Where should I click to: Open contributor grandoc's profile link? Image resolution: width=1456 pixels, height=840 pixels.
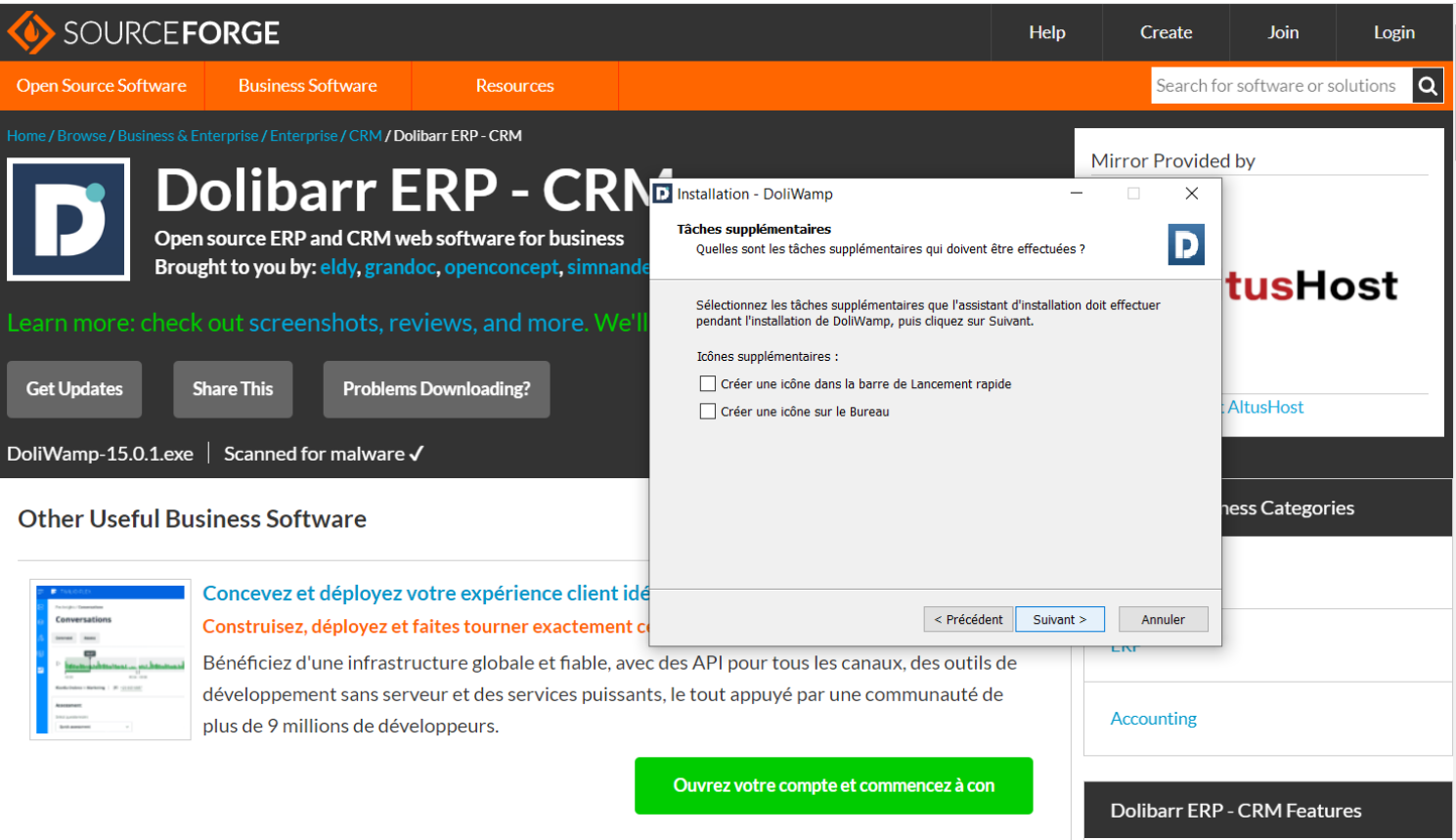[x=400, y=267]
